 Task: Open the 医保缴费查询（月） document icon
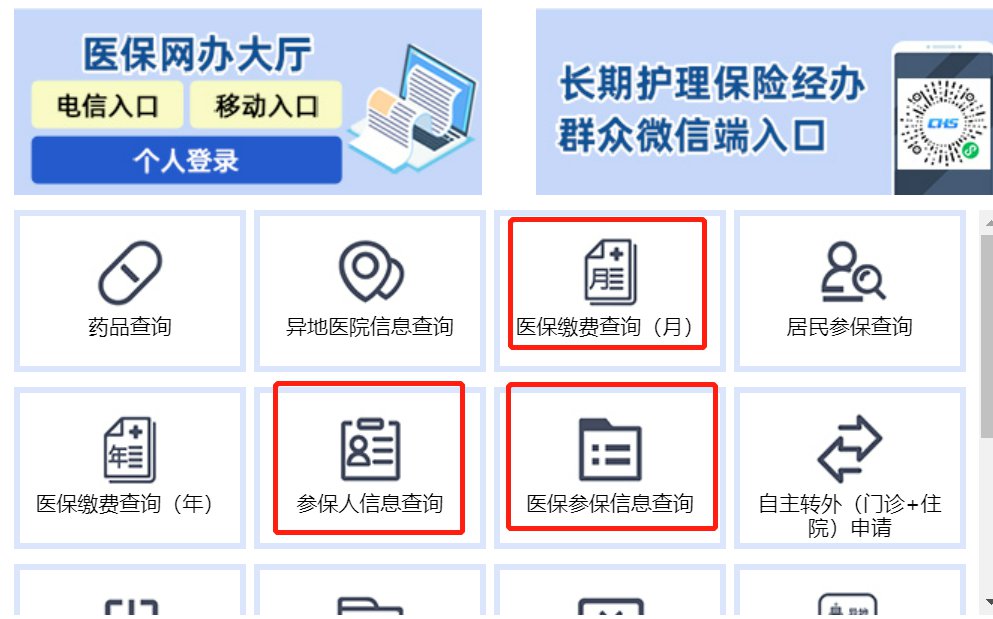[x=610, y=272]
